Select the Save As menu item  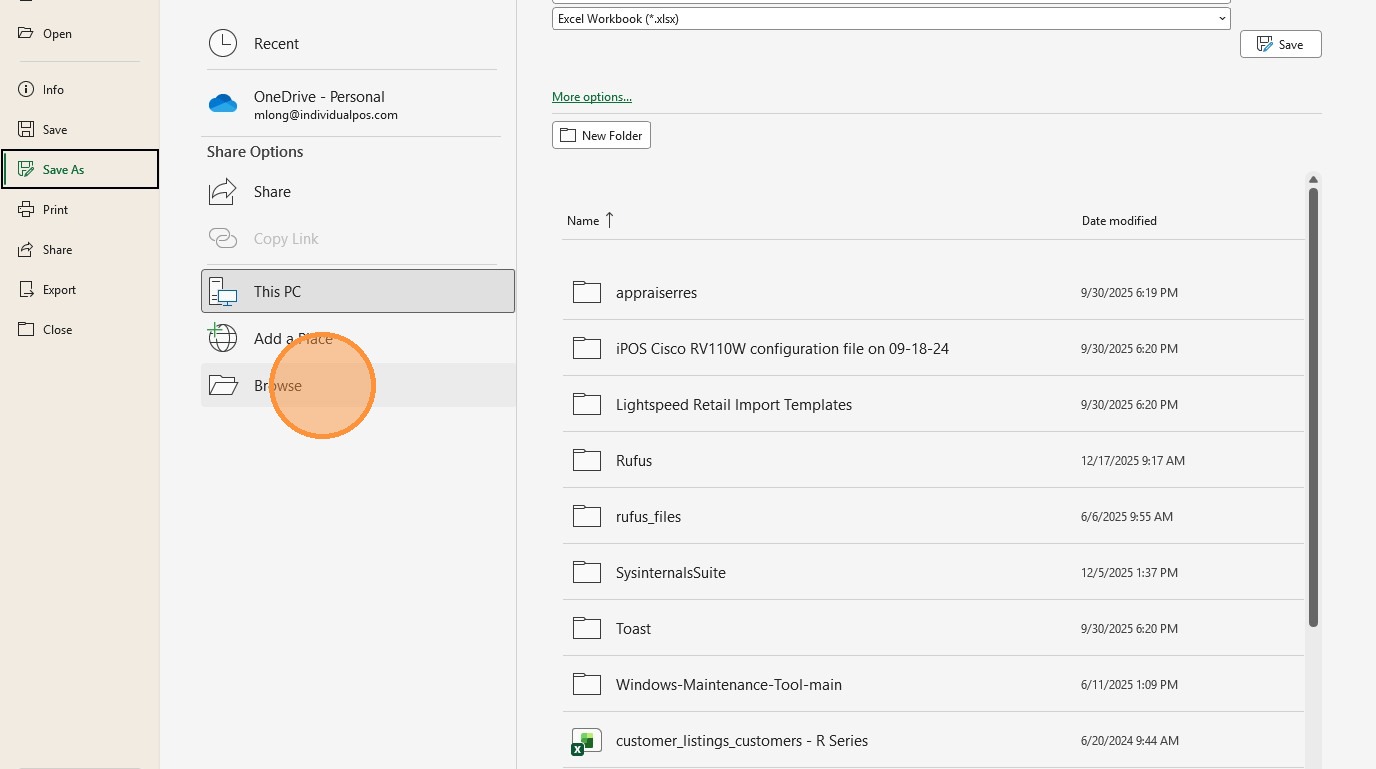click(80, 169)
